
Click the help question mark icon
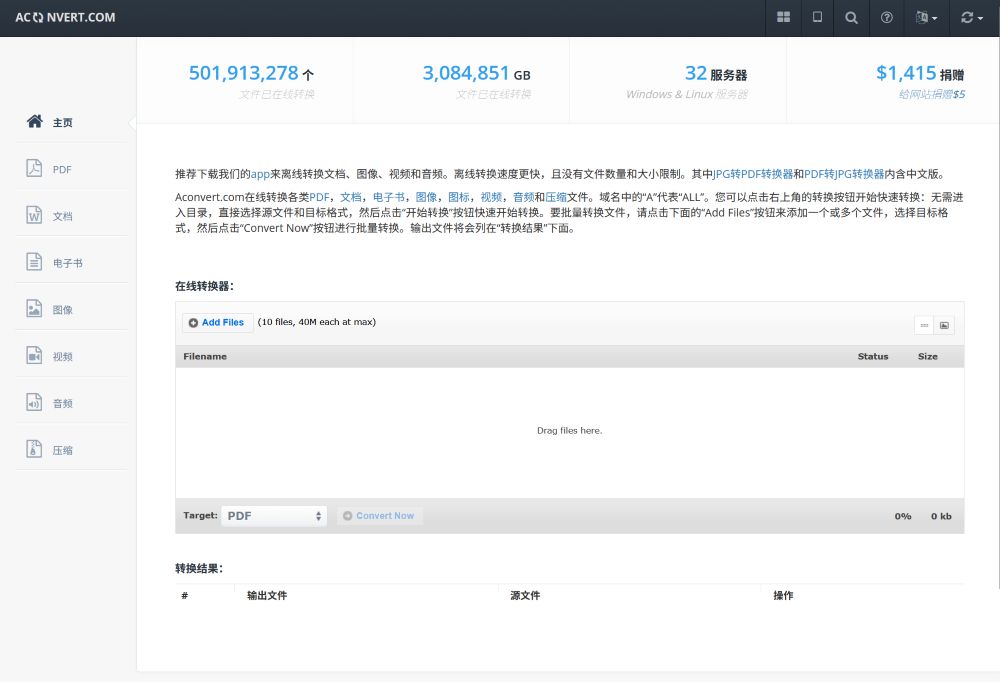click(x=886, y=18)
